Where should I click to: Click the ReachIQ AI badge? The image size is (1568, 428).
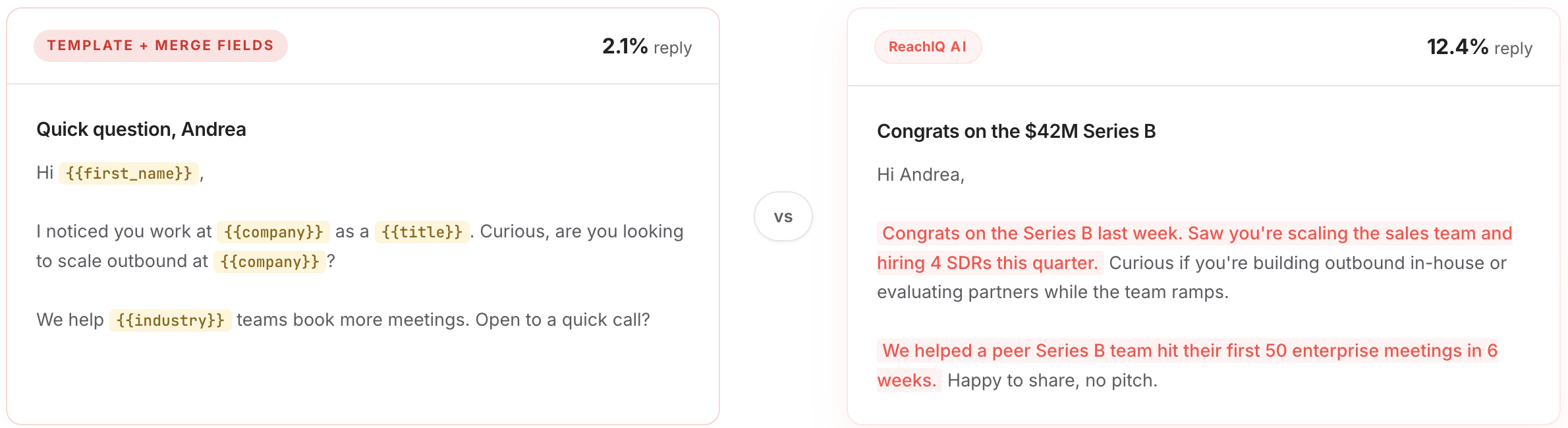coord(928,47)
